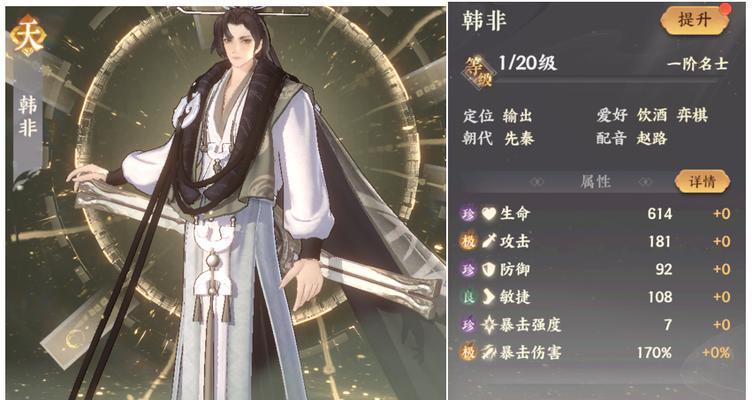
Task: Click the shield icon beside 防御
Action: pos(489,270)
